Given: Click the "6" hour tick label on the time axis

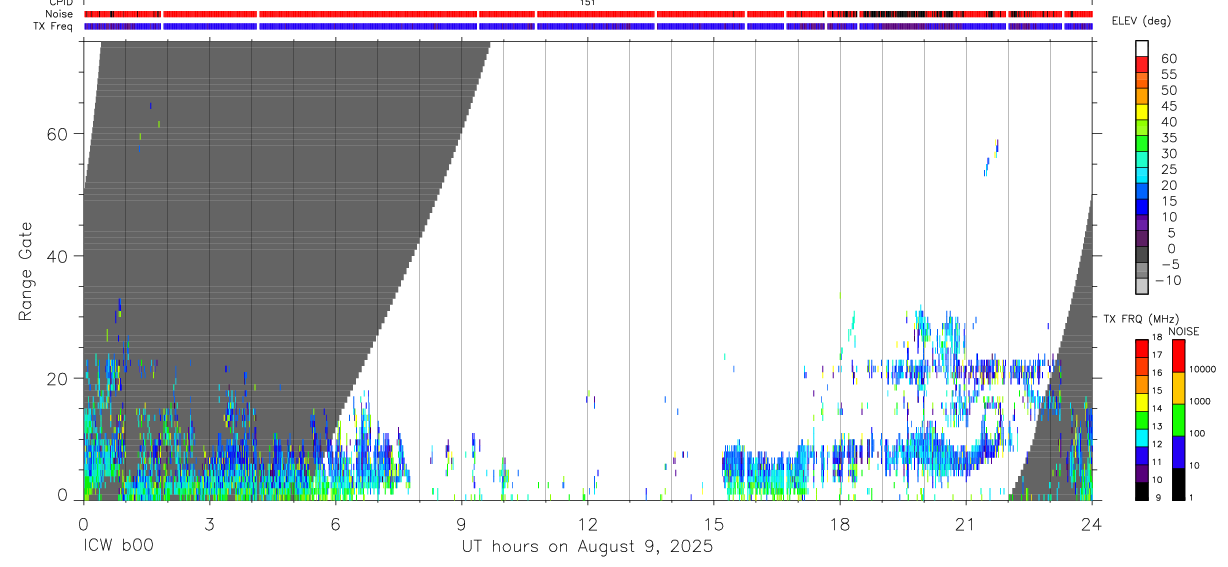Looking at the screenshot, I should pyautogui.click(x=335, y=524).
